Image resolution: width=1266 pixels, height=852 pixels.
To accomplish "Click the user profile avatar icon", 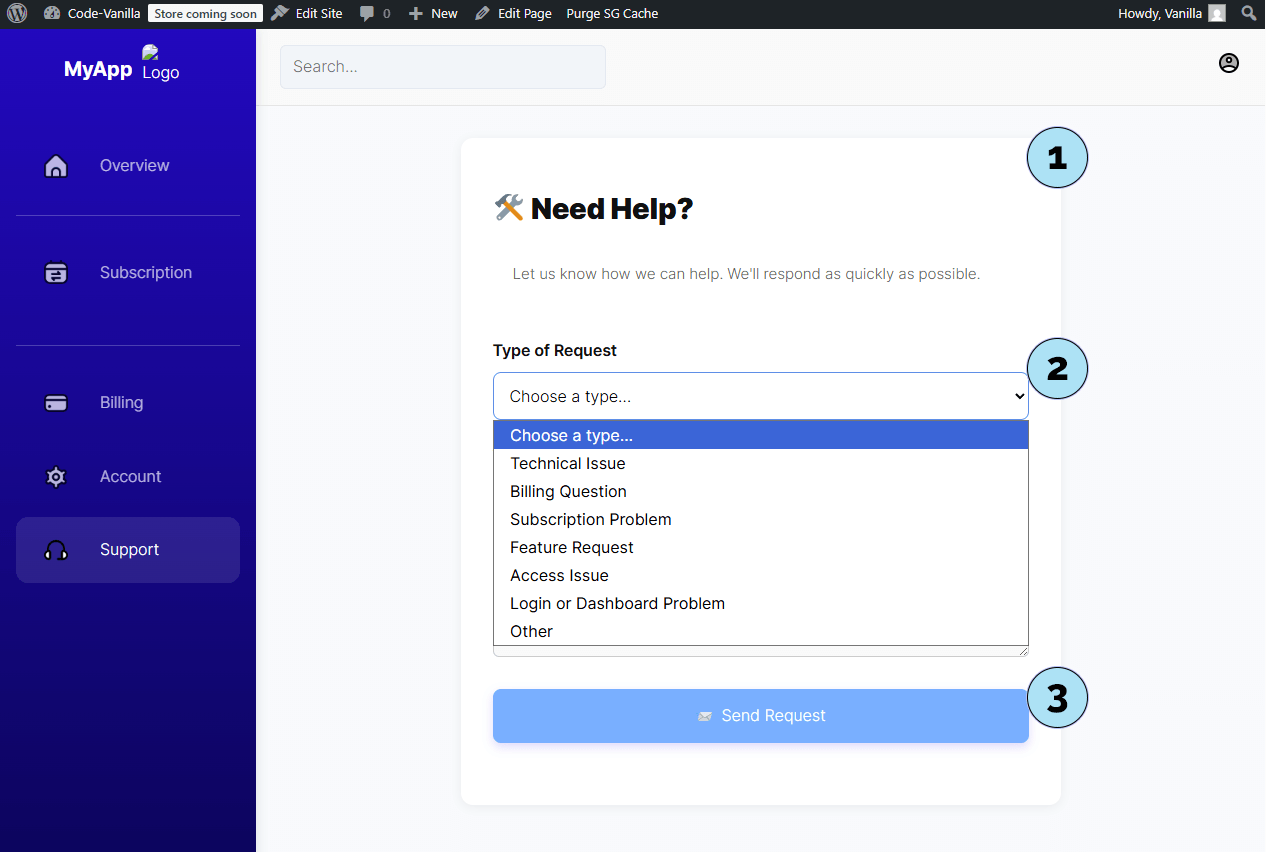I will click(1228, 63).
